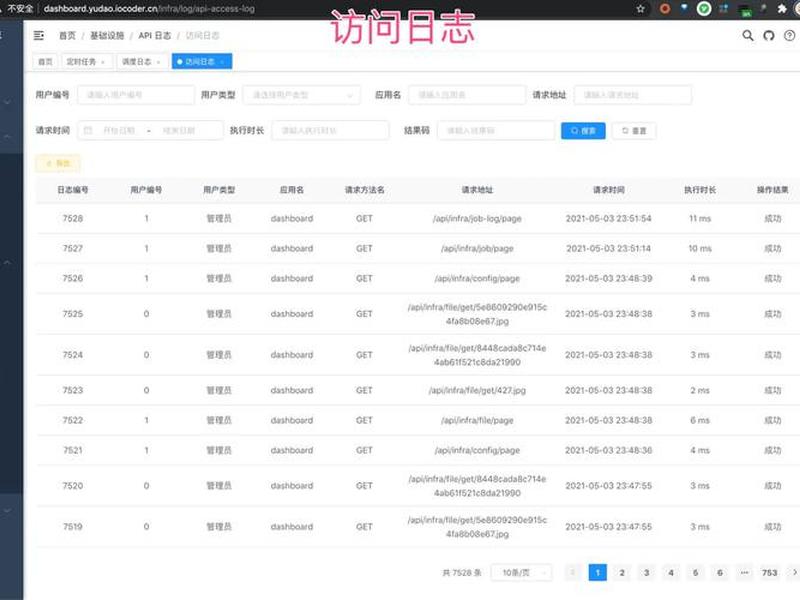Go to last page 753
Viewport: 800px width, 600px height.
coord(769,572)
